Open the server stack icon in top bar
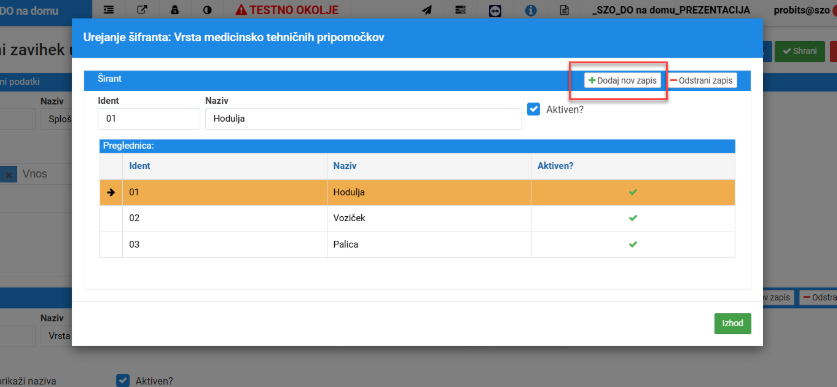The image size is (837, 387). pos(461,10)
